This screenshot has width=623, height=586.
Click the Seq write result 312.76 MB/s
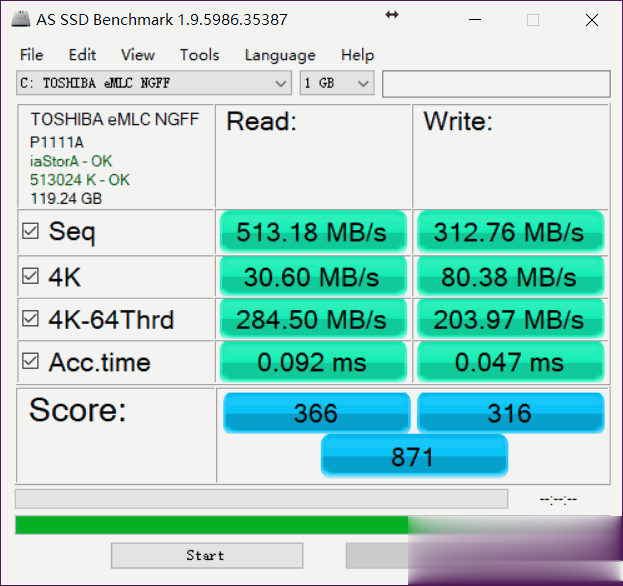coord(511,232)
